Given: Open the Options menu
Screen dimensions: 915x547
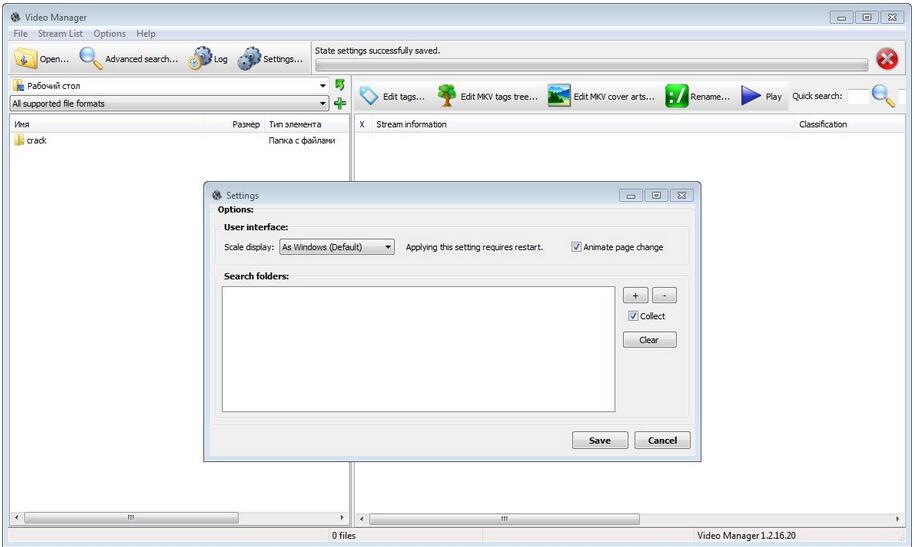Looking at the screenshot, I should 109,33.
